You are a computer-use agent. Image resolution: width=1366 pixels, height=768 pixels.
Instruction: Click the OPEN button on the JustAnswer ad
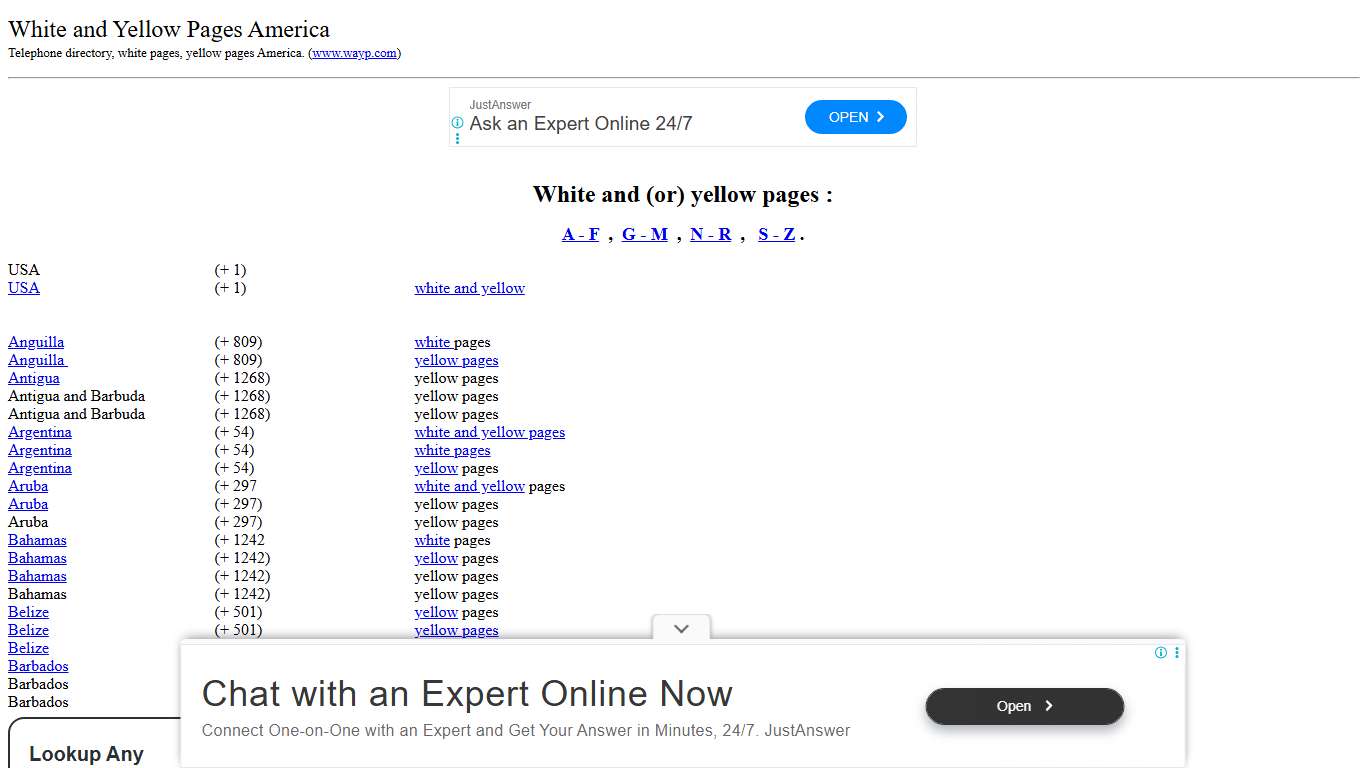coord(855,117)
